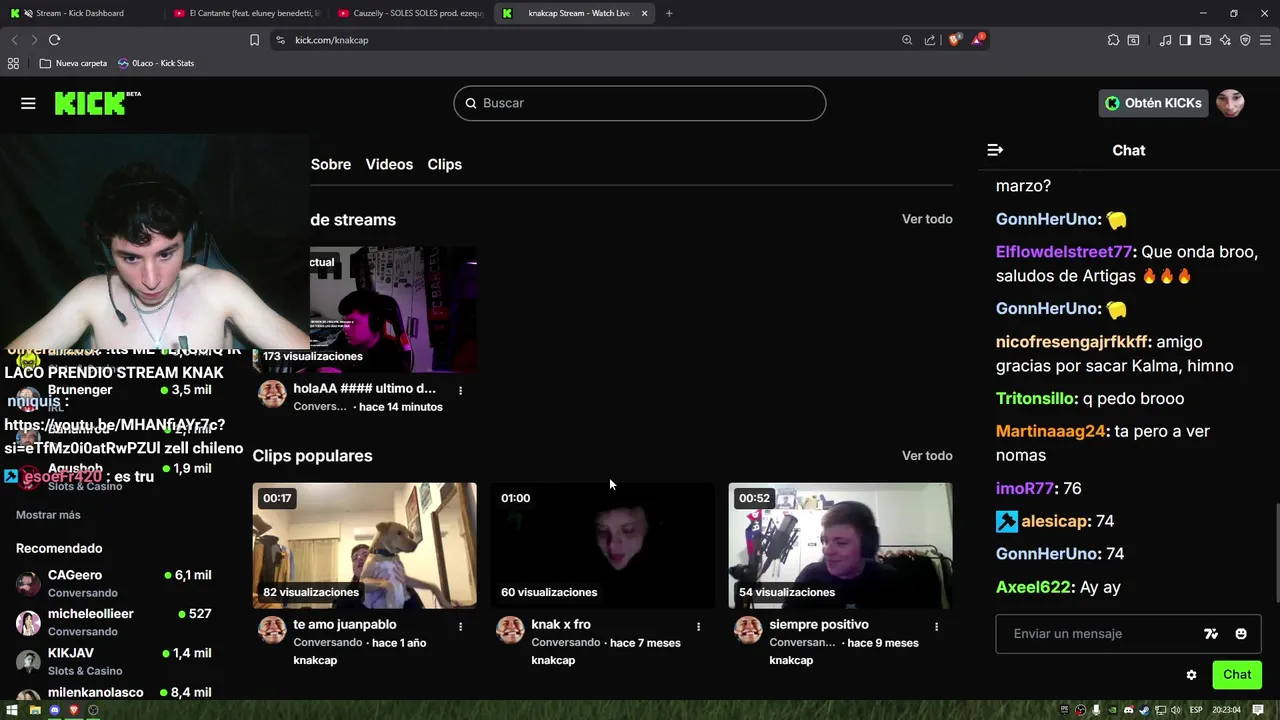Image resolution: width=1280 pixels, height=720 pixels.
Task: Switch to Cauzelly SOLES SOLES browser tab
Action: (412, 13)
